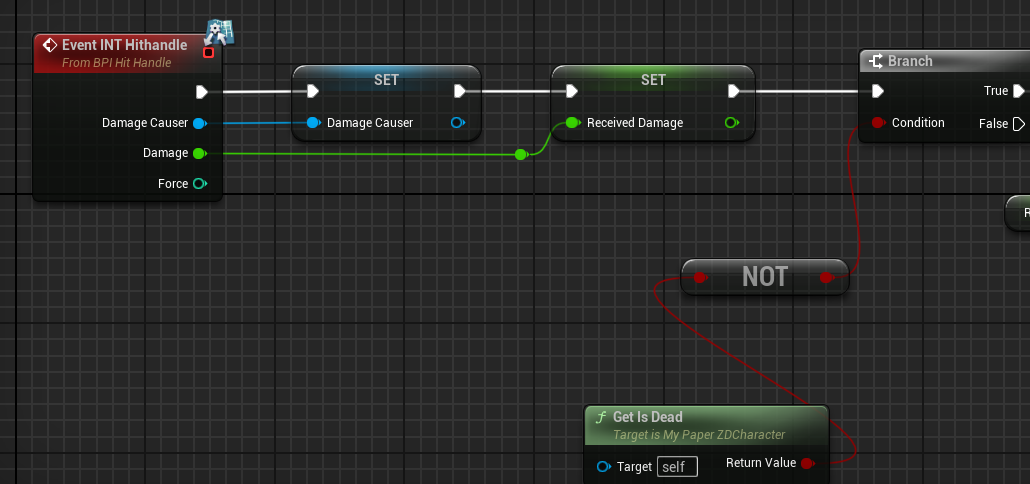The height and width of the screenshot is (484, 1030).
Task: Select the NOT boolean node
Action: coord(765,277)
